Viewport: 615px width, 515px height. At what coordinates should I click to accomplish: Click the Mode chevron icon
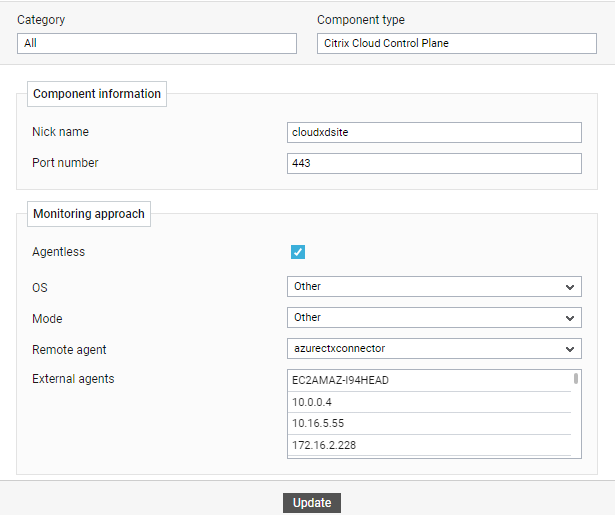[570, 318]
